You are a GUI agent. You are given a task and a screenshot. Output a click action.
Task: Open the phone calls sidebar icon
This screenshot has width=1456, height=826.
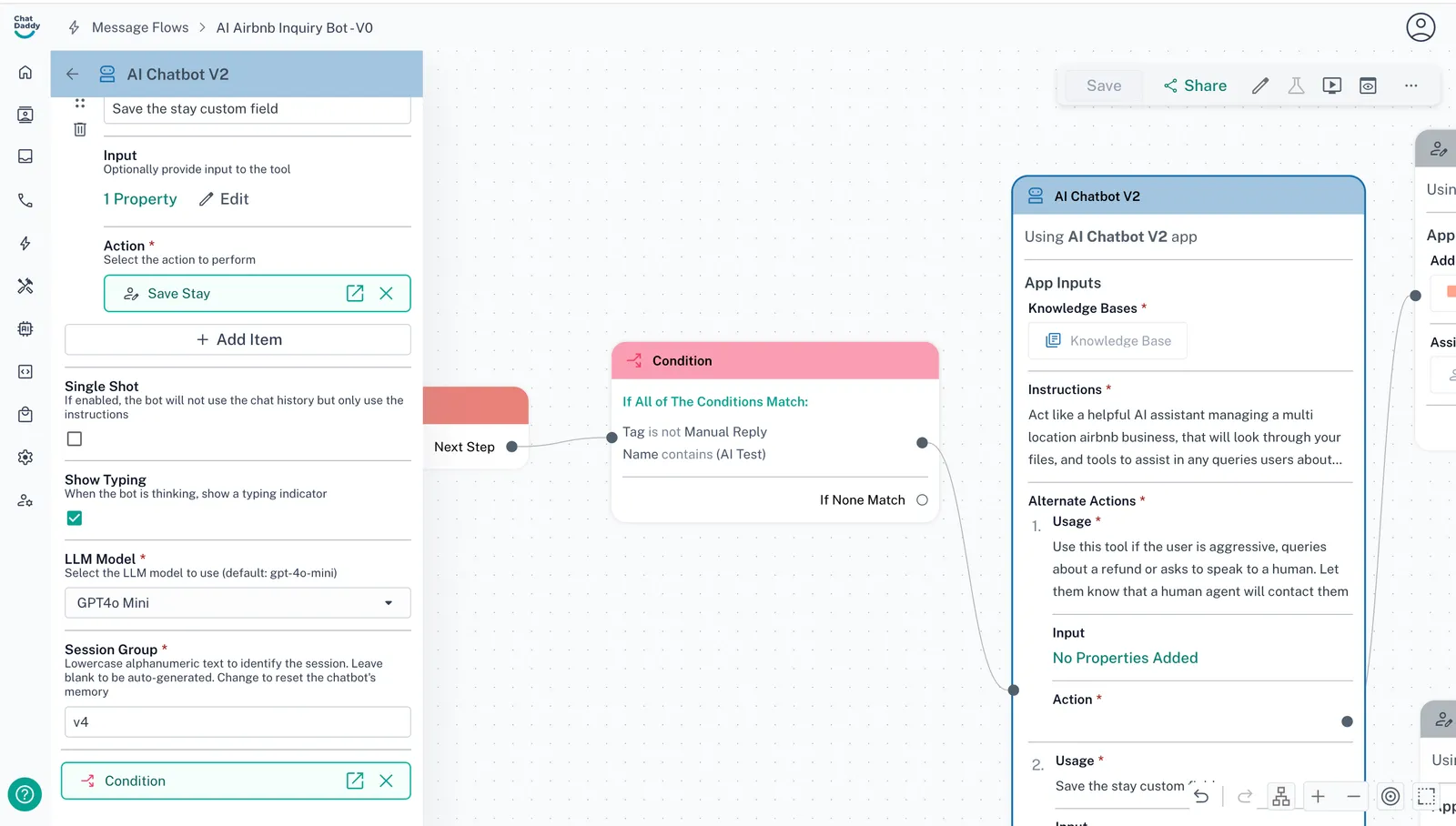tap(25, 201)
